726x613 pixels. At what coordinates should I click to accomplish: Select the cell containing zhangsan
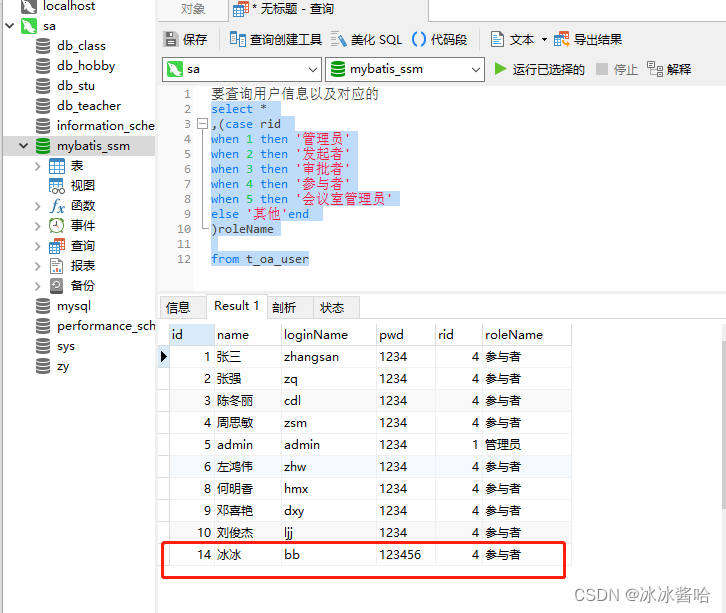329,357
